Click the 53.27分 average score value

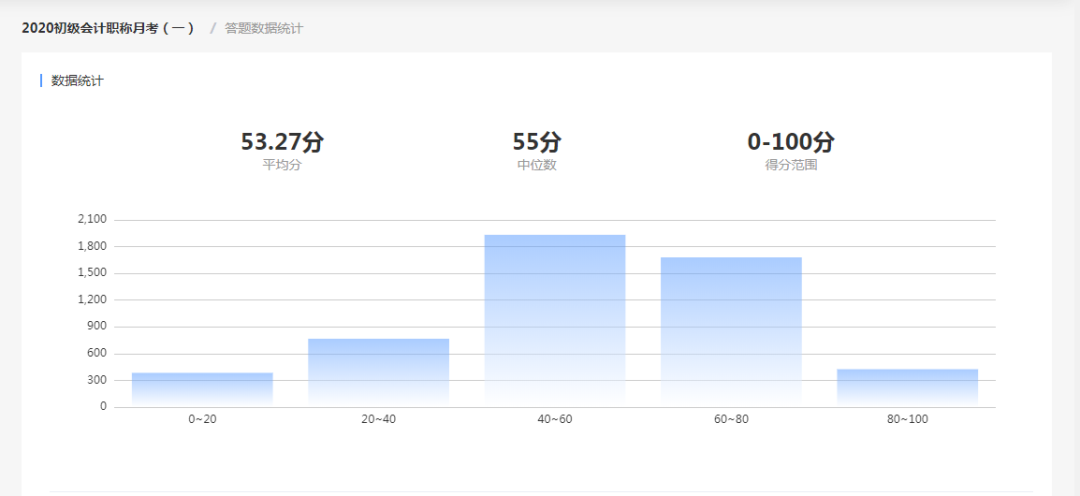tap(282, 142)
